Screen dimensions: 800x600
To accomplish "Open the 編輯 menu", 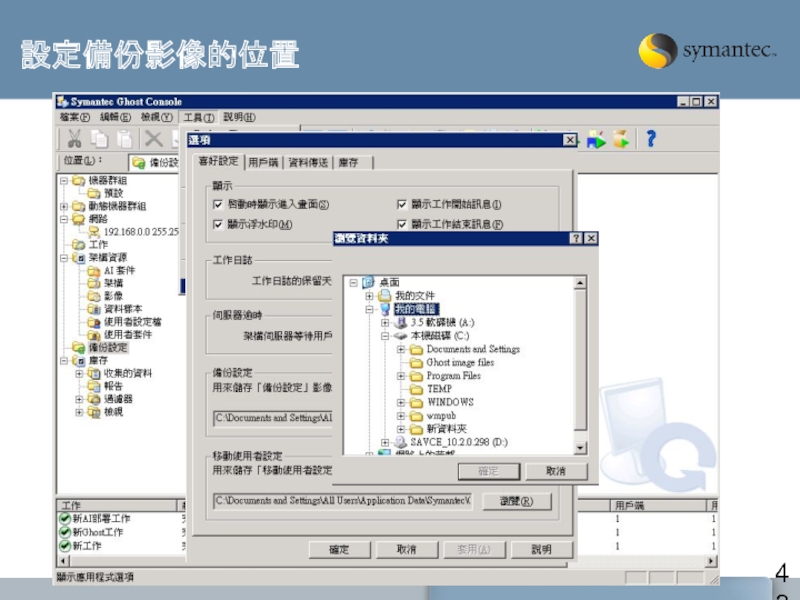I will pos(115,117).
